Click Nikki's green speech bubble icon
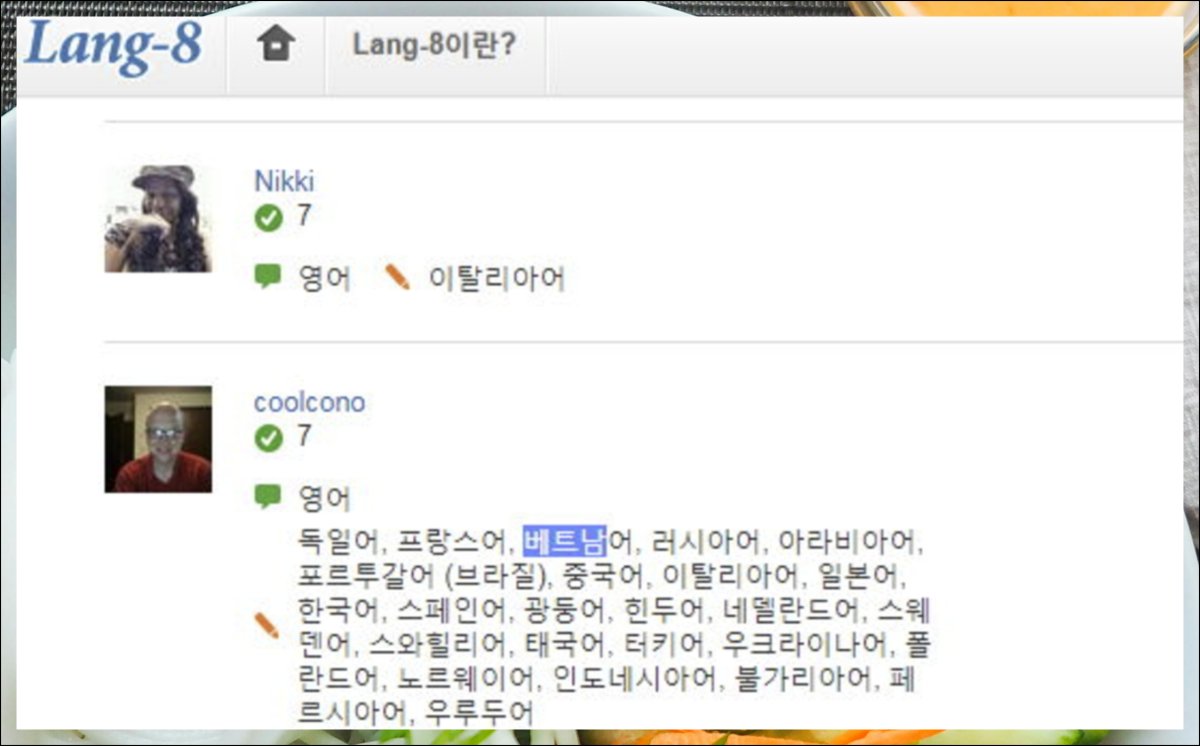Viewport: 1200px width, 746px height. [x=268, y=276]
